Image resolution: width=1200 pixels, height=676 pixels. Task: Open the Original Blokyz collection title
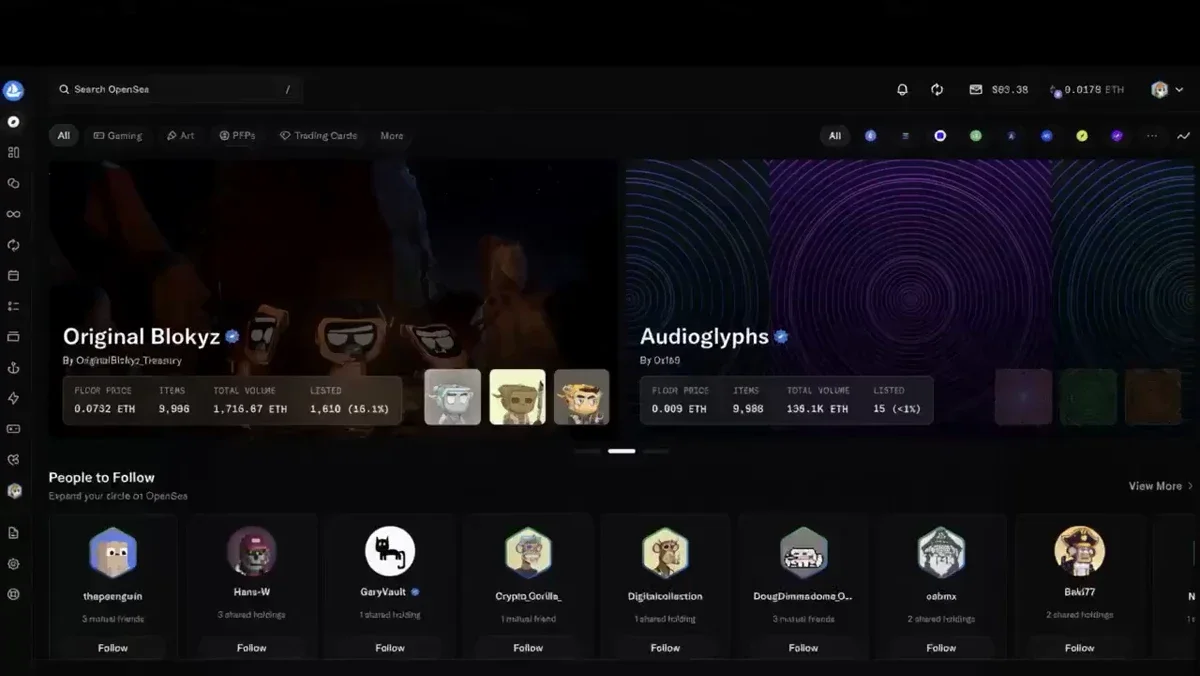pos(141,337)
